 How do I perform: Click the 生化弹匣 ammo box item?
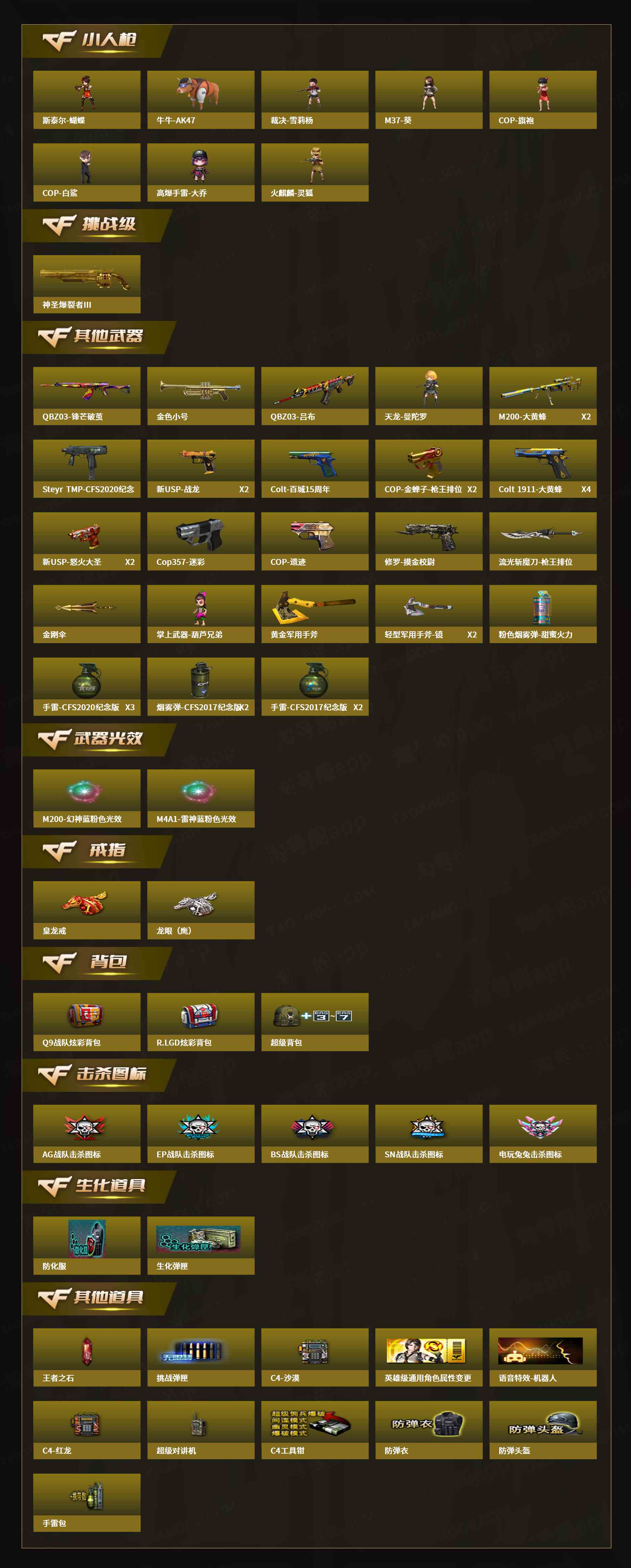click(201, 1245)
